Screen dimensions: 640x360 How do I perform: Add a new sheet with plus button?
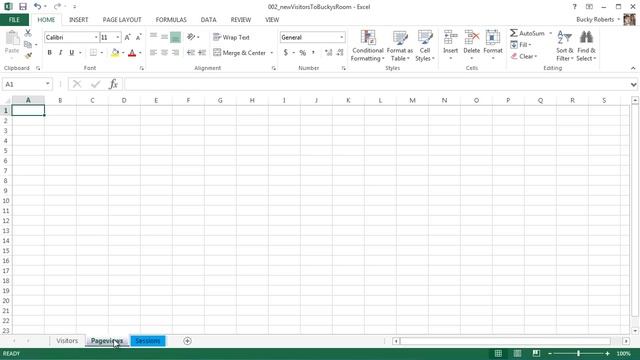click(187, 341)
